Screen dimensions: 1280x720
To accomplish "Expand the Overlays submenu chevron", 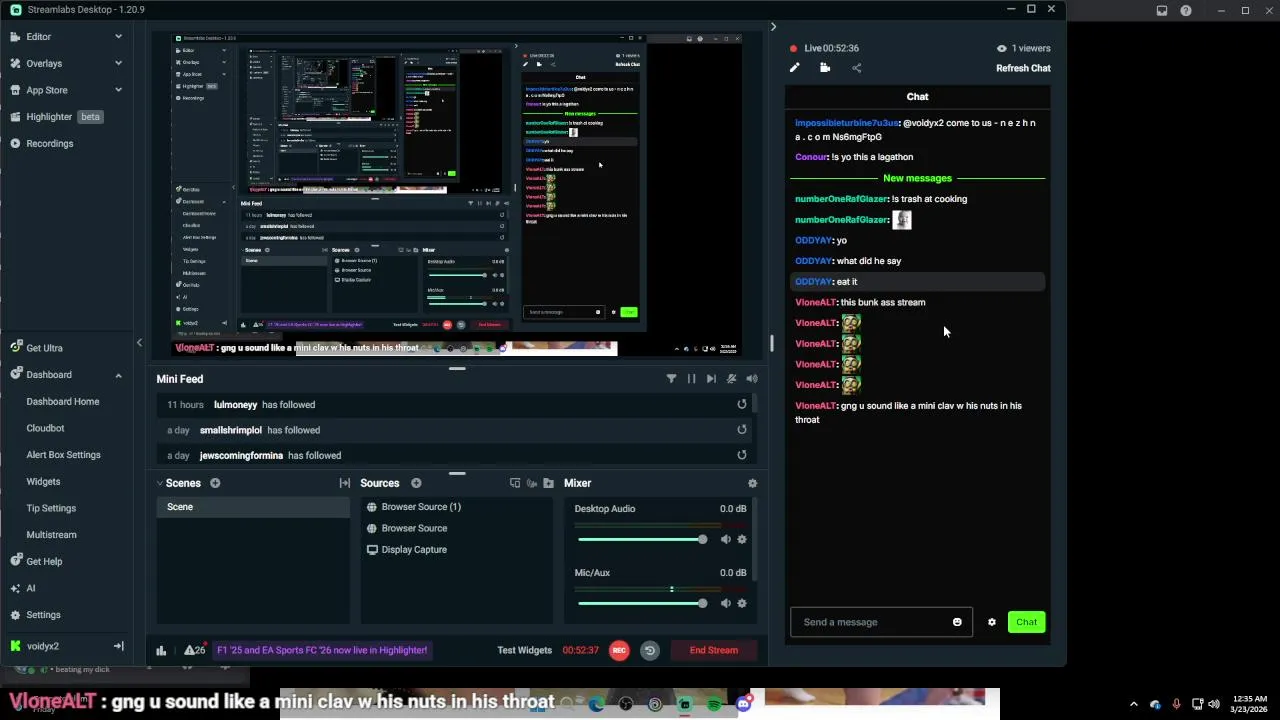I will 118,63.
